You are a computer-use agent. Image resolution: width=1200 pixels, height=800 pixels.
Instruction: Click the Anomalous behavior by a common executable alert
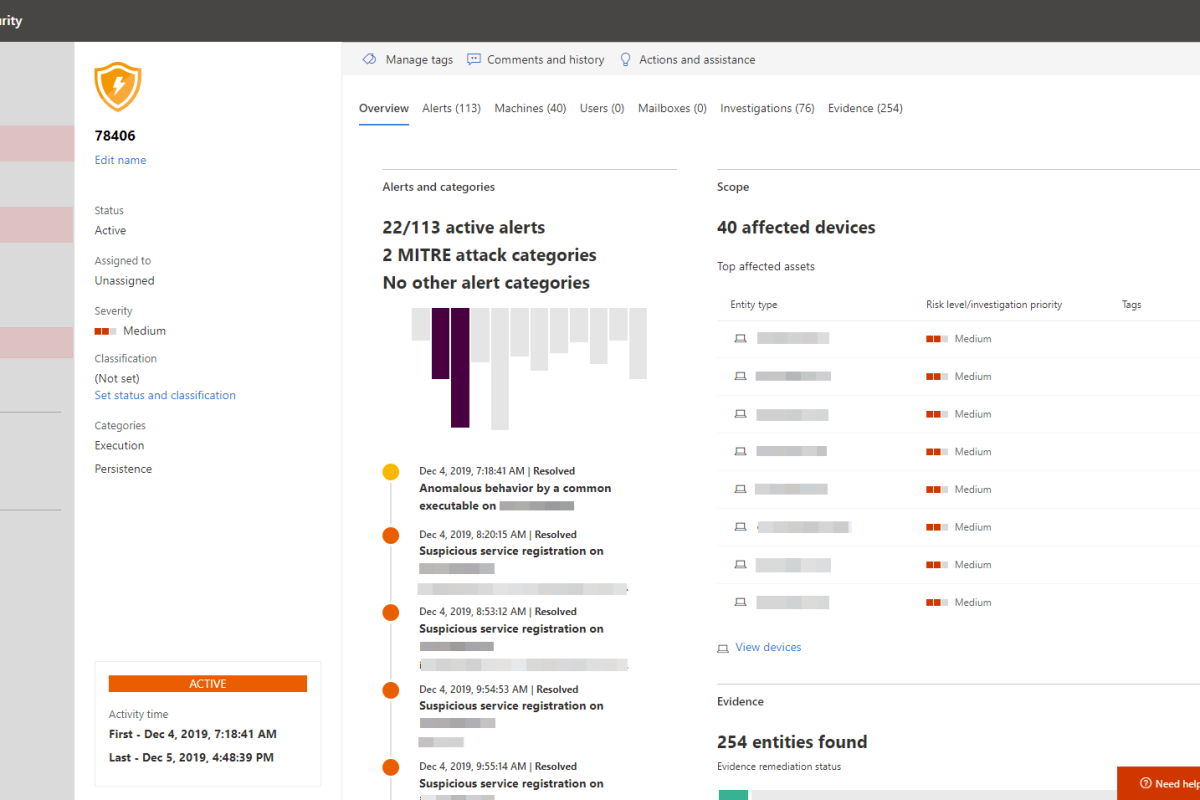coord(515,497)
